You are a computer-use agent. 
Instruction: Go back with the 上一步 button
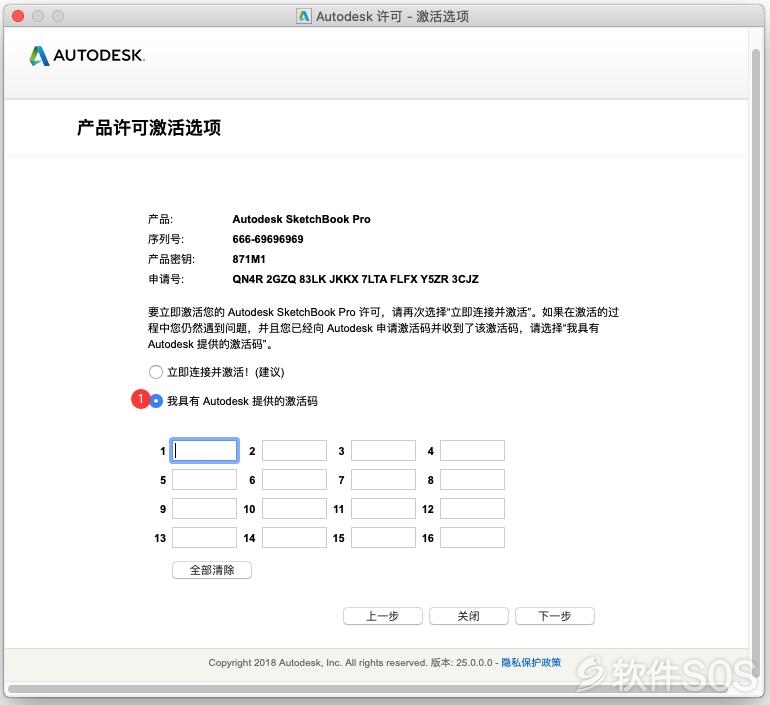coord(383,616)
